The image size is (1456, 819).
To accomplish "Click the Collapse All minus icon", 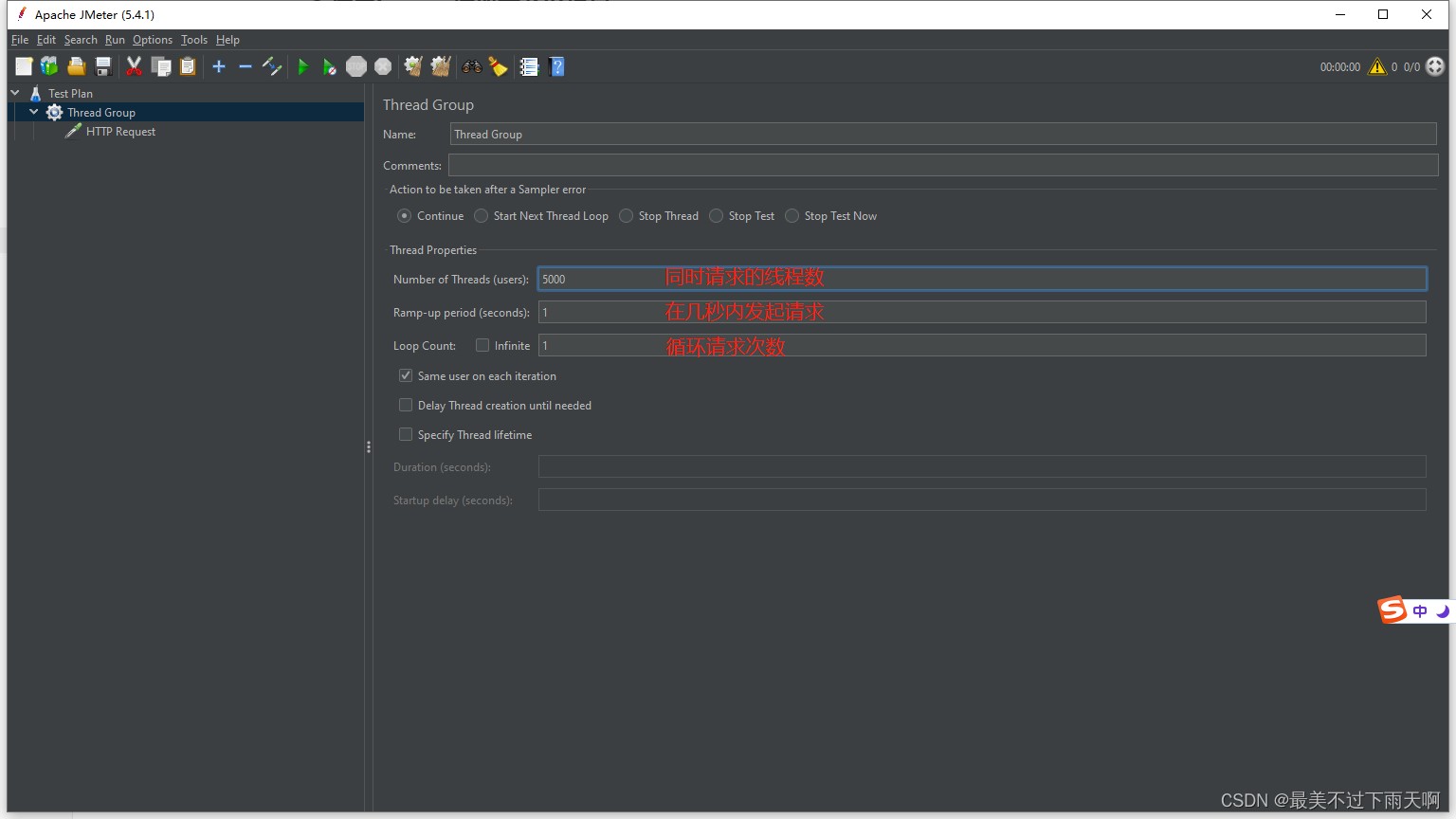I will pyautogui.click(x=245, y=66).
